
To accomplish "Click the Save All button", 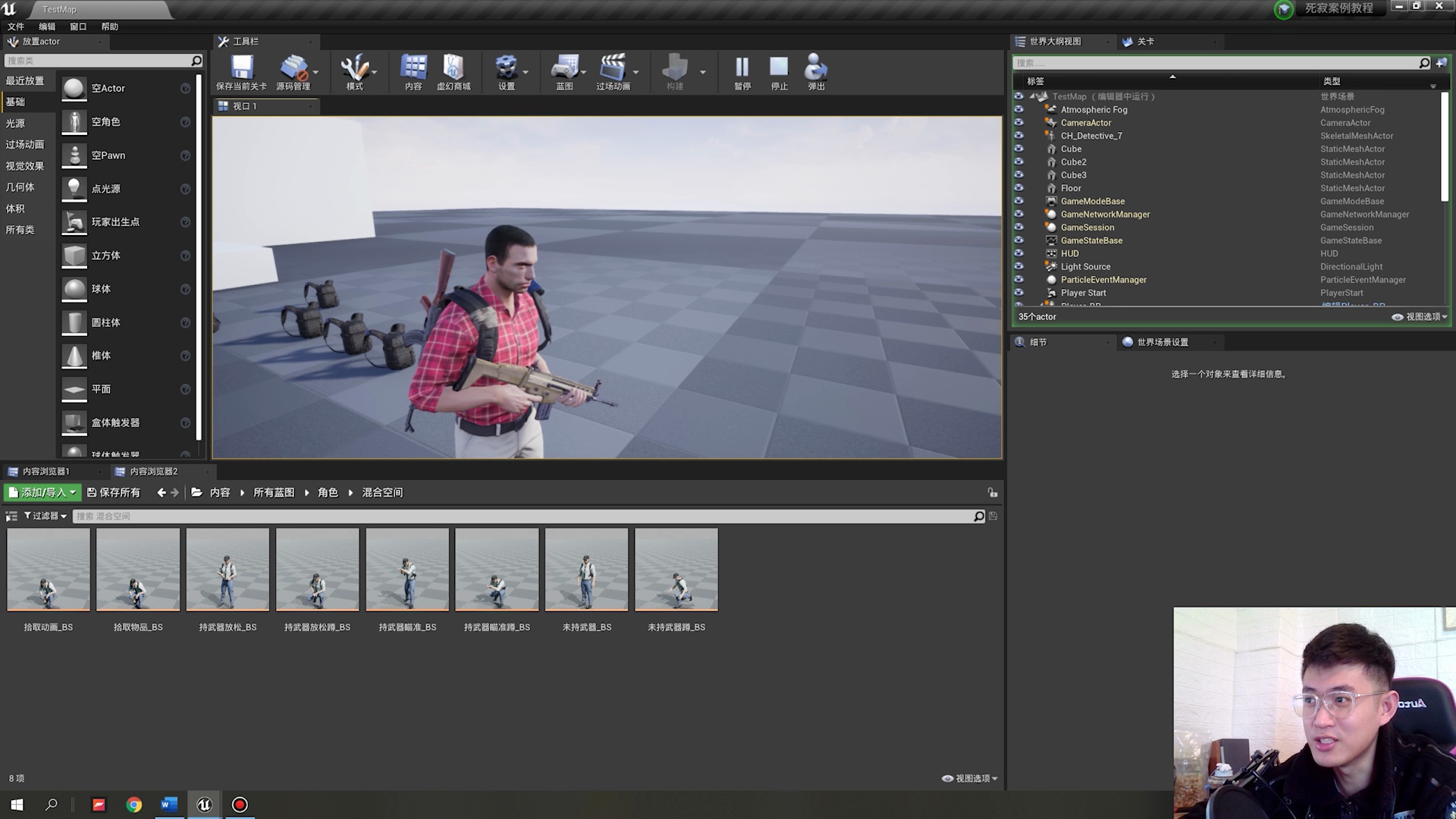I will [x=114, y=492].
